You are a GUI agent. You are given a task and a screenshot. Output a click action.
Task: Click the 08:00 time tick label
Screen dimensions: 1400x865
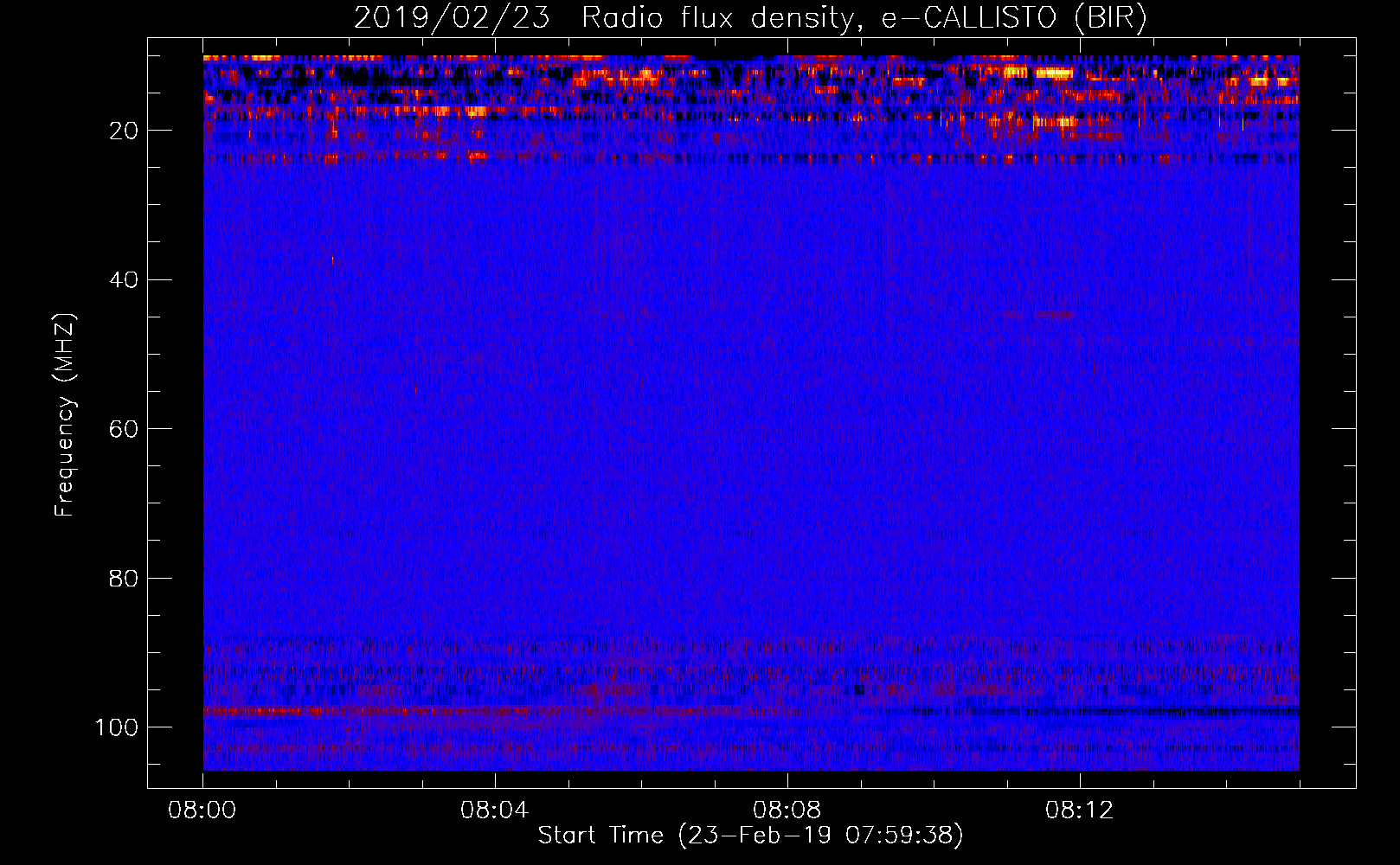tap(203, 811)
